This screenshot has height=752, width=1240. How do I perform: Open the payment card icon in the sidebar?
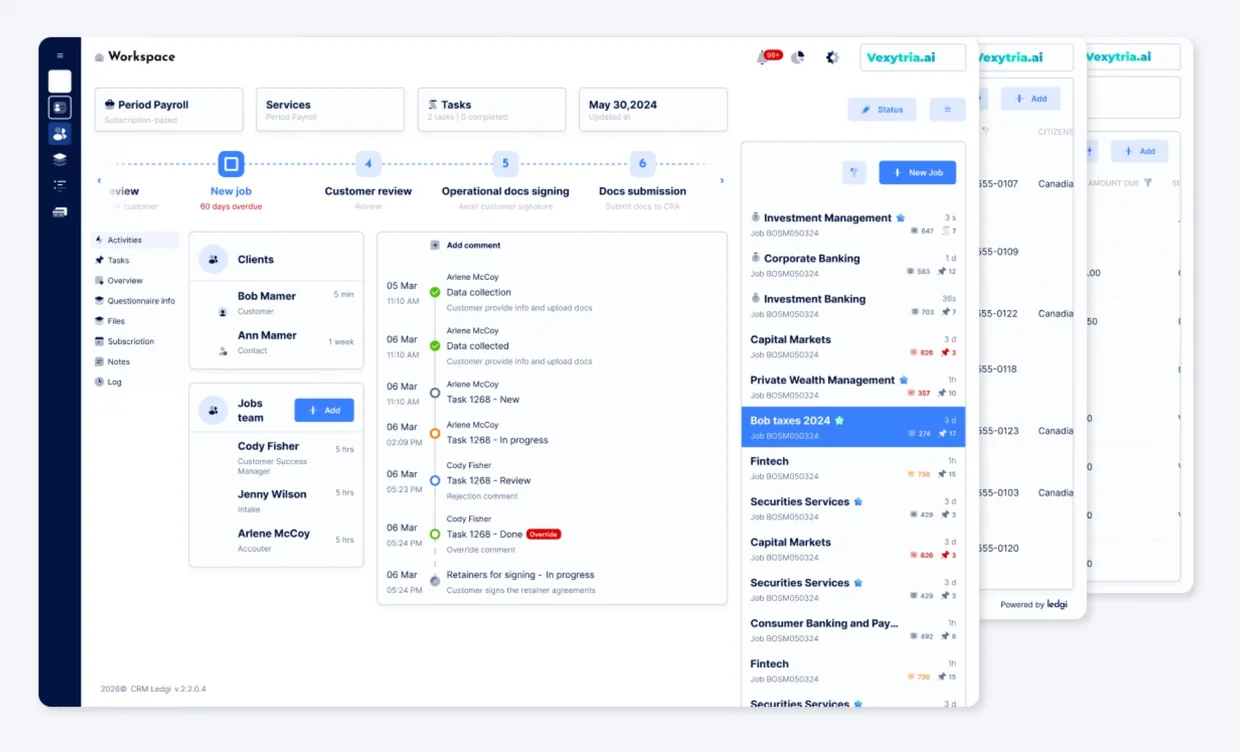tap(60, 212)
